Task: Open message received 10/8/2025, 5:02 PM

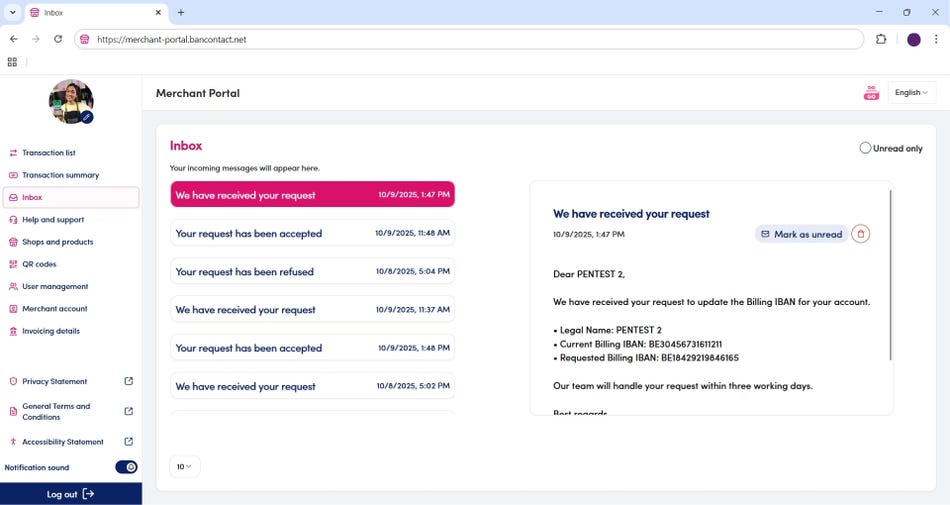Action: [313, 386]
